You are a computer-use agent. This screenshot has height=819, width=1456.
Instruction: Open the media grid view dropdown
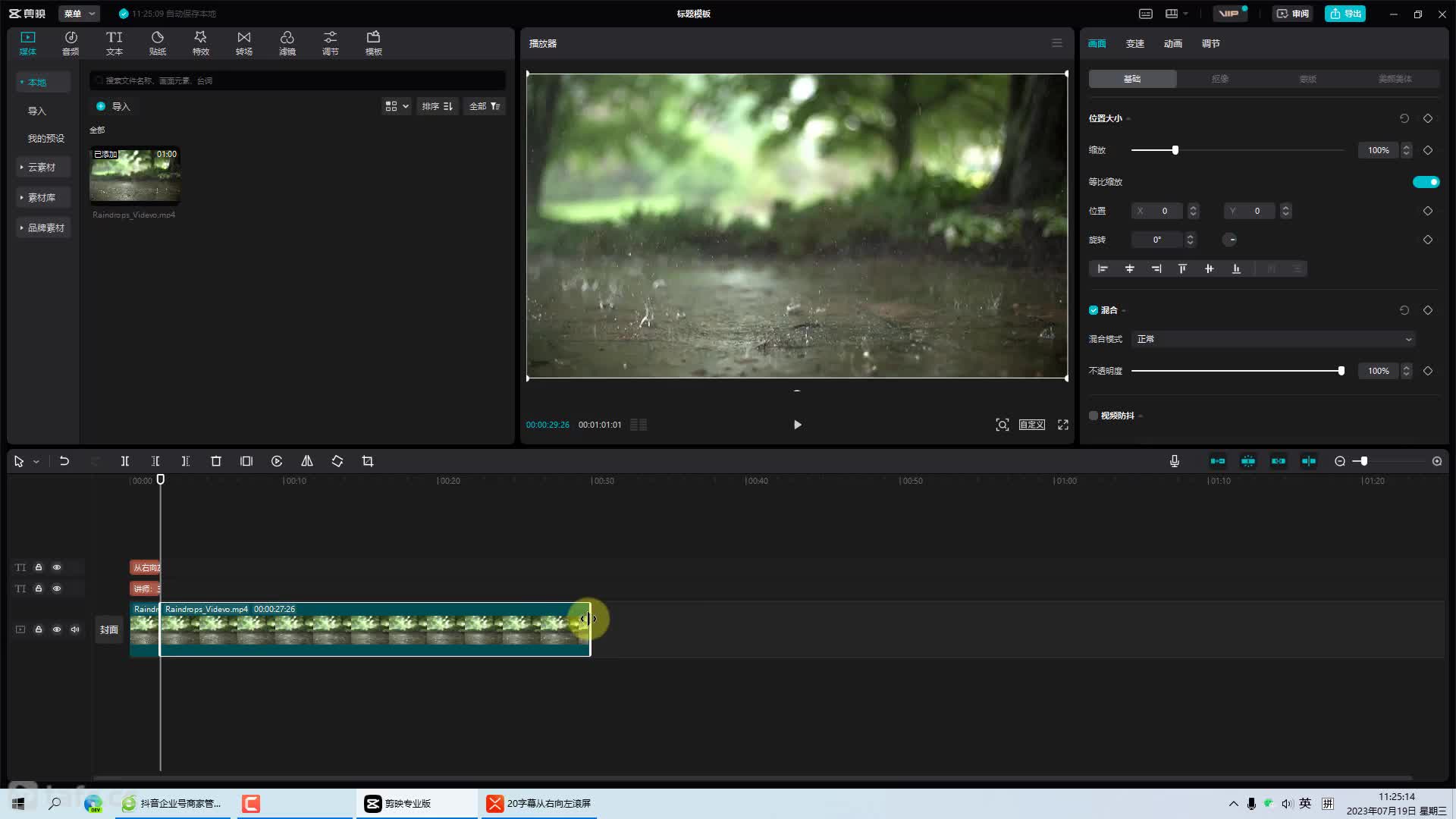click(397, 106)
